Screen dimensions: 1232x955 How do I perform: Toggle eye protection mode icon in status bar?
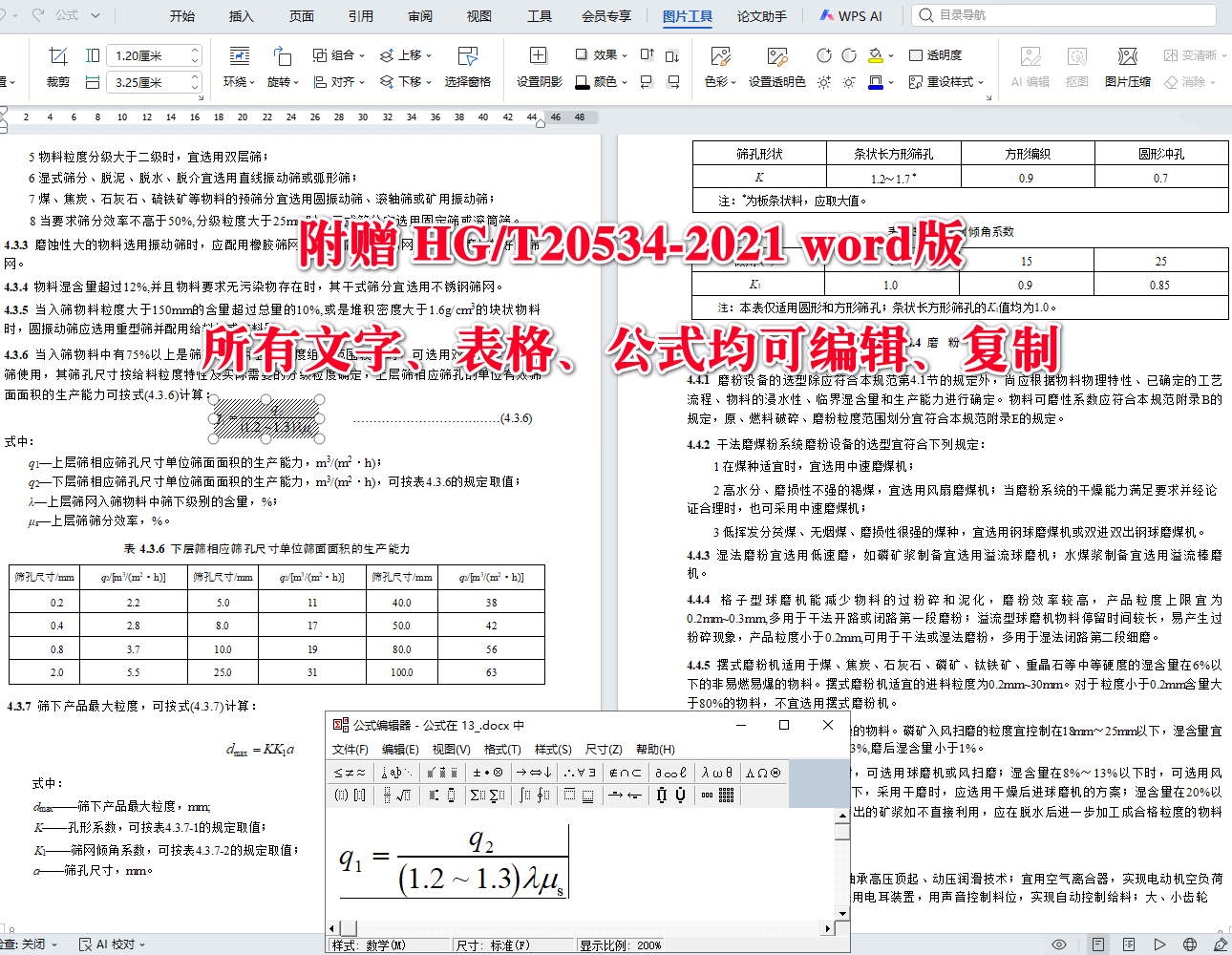[1059, 944]
